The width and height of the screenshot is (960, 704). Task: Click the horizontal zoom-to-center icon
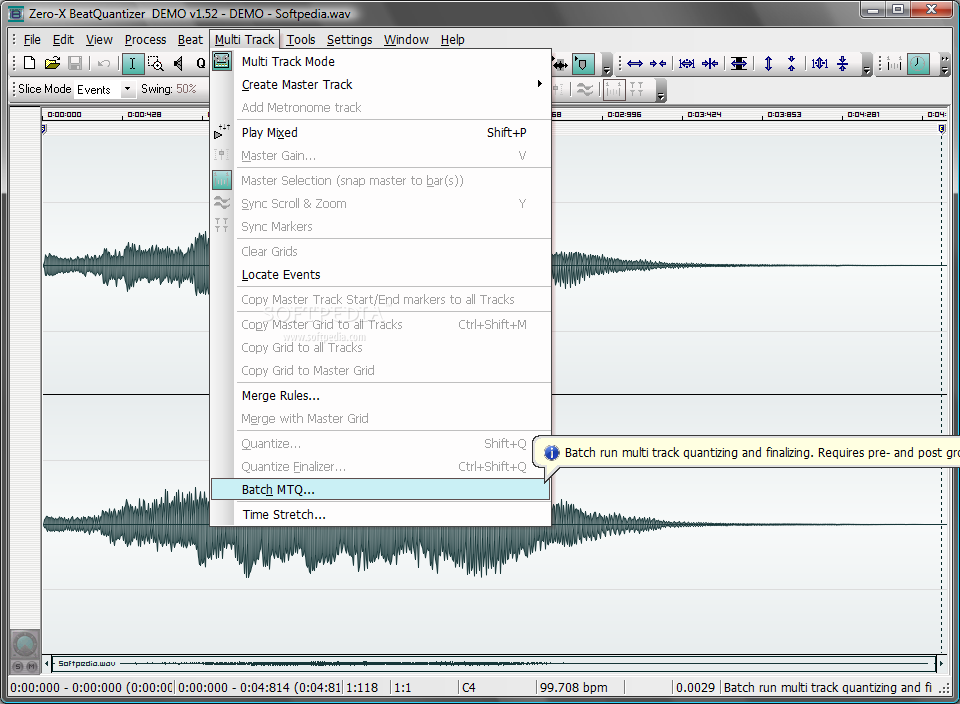click(x=710, y=63)
